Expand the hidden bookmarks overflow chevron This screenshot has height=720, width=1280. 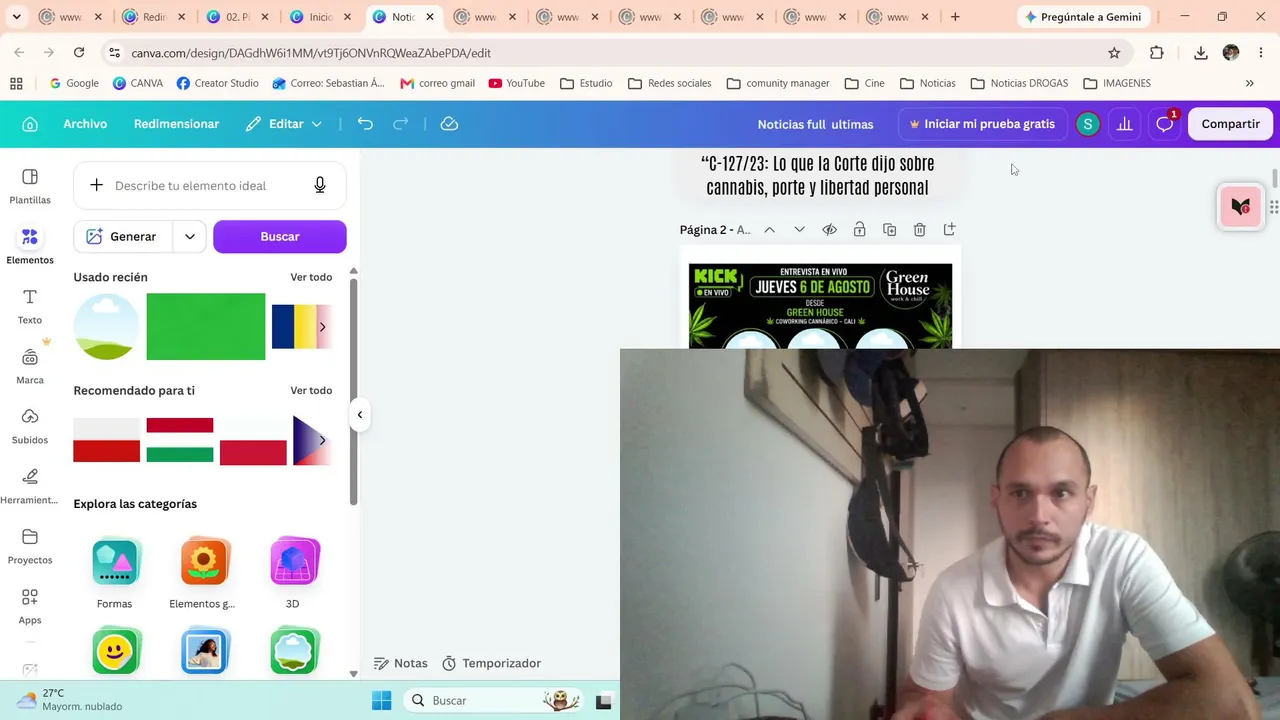tap(1249, 83)
